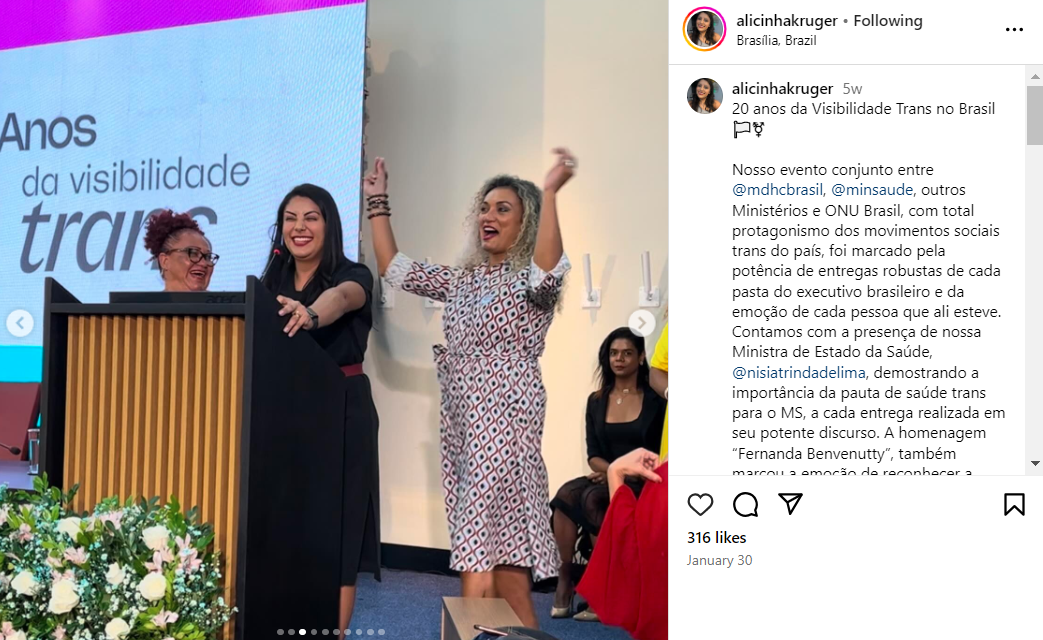Toggle the Following status button
This screenshot has height=640, width=1043.
[x=887, y=21]
